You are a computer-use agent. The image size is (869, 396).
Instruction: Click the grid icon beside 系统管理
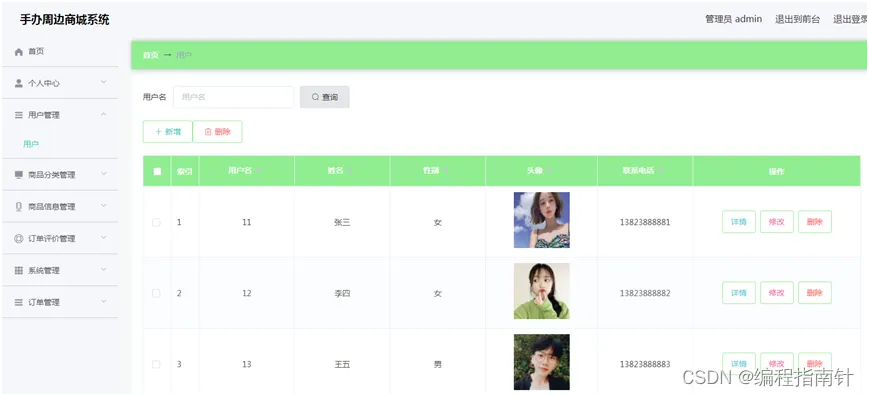[19, 271]
